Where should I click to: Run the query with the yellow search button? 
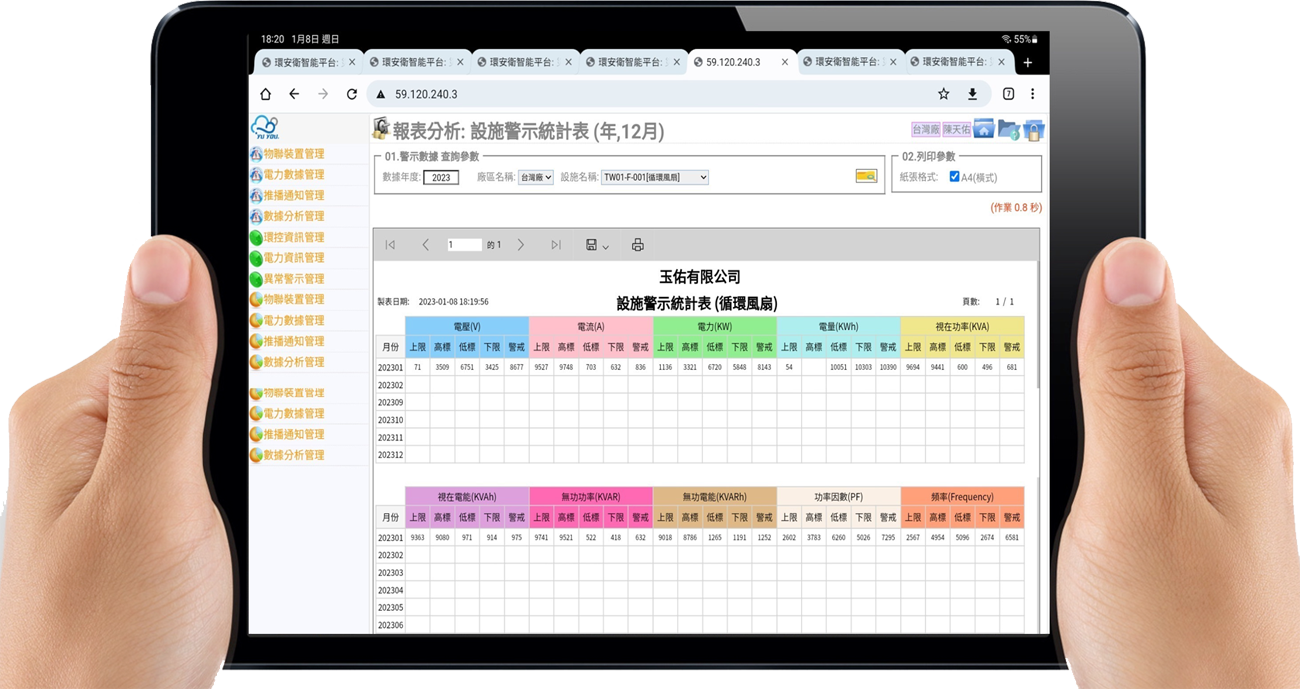coord(866,176)
